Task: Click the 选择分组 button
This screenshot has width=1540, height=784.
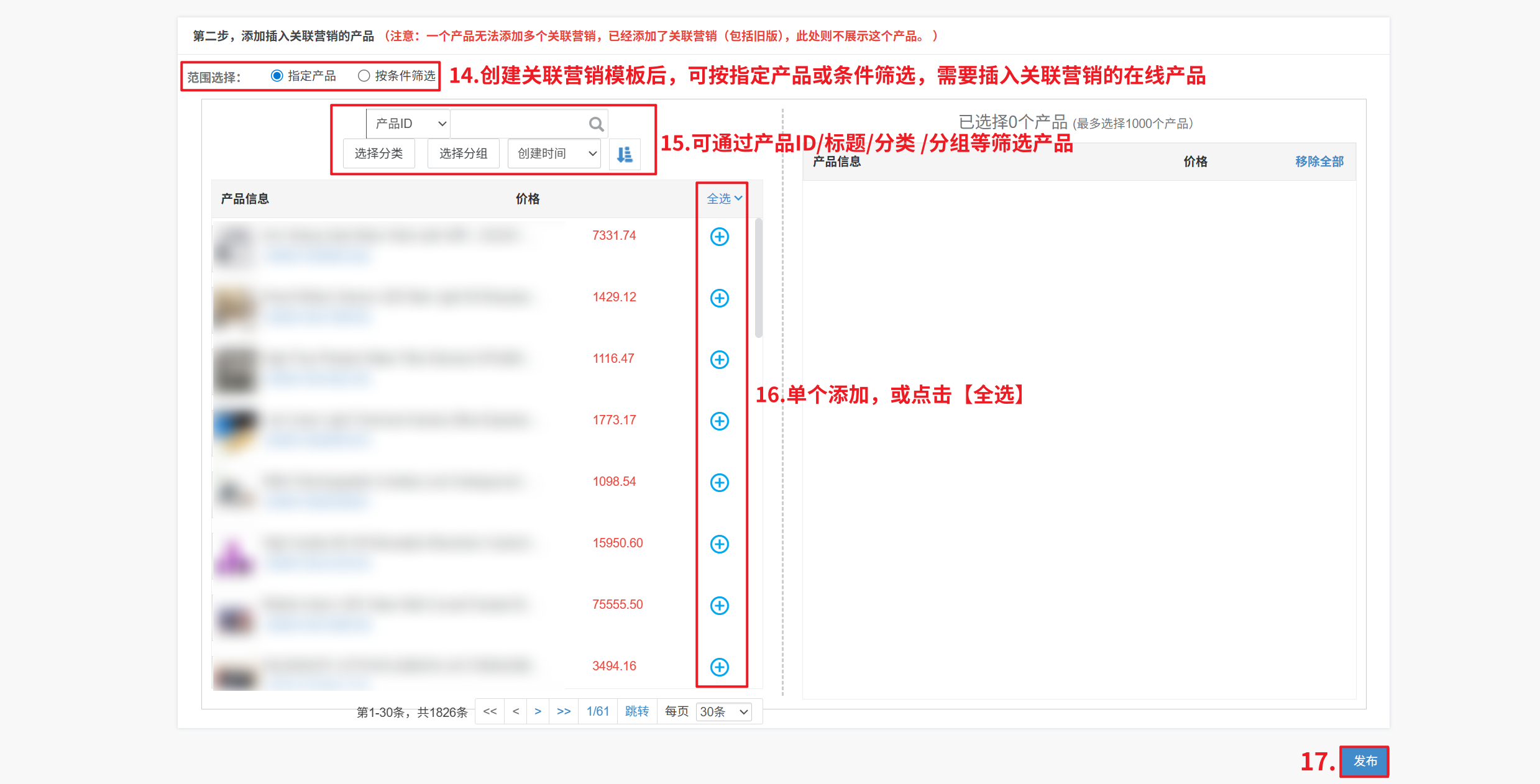Action: [463, 153]
